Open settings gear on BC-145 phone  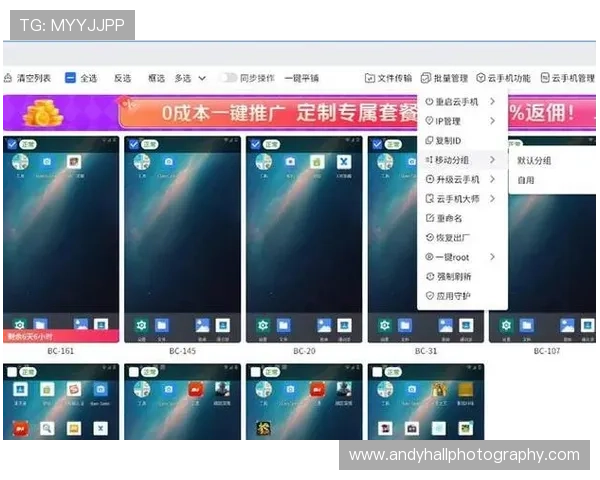141,325
